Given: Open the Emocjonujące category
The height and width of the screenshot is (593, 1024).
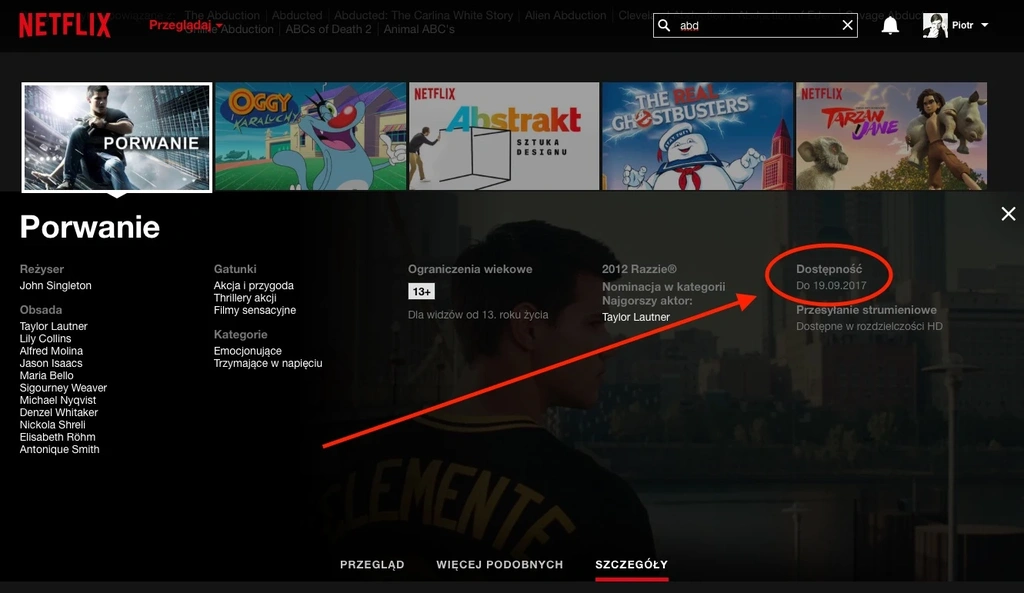Looking at the screenshot, I should [x=248, y=351].
